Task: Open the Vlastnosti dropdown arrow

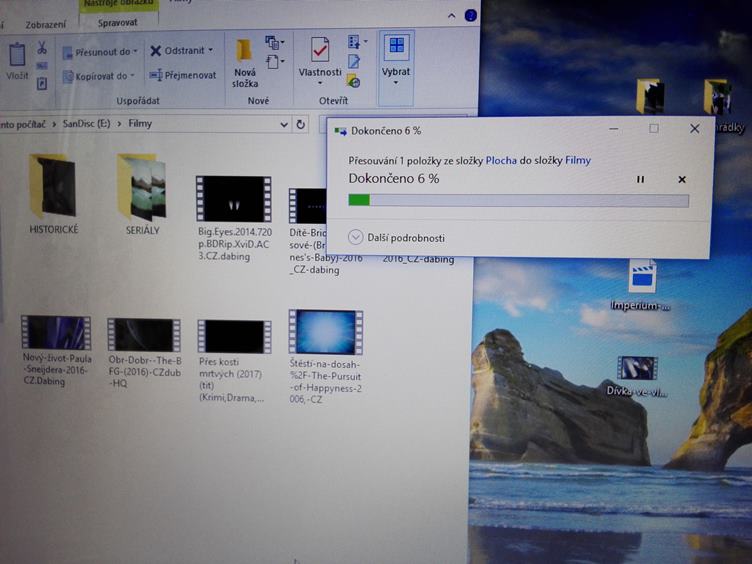Action: point(320,83)
